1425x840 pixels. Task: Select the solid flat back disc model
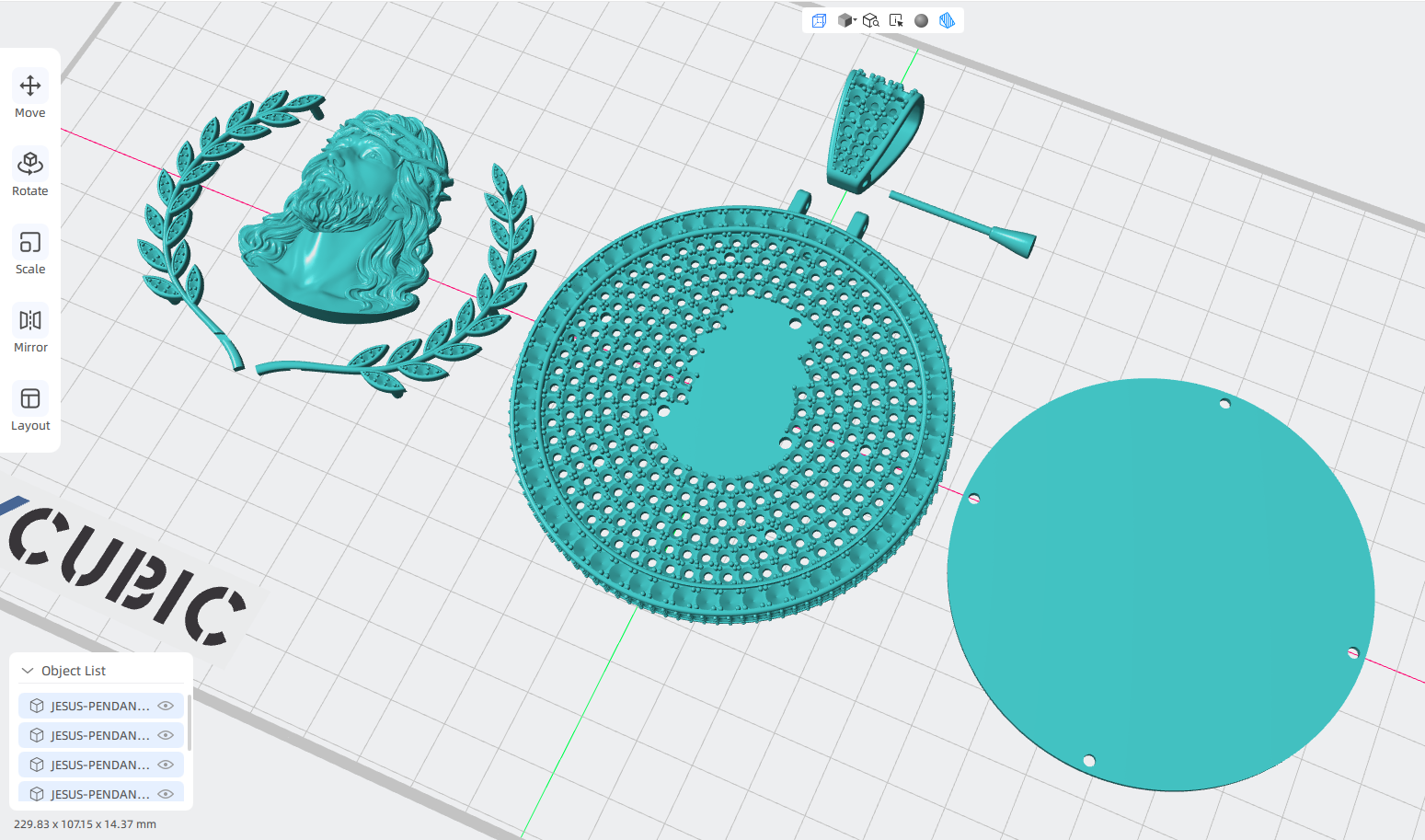click(x=1161, y=584)
